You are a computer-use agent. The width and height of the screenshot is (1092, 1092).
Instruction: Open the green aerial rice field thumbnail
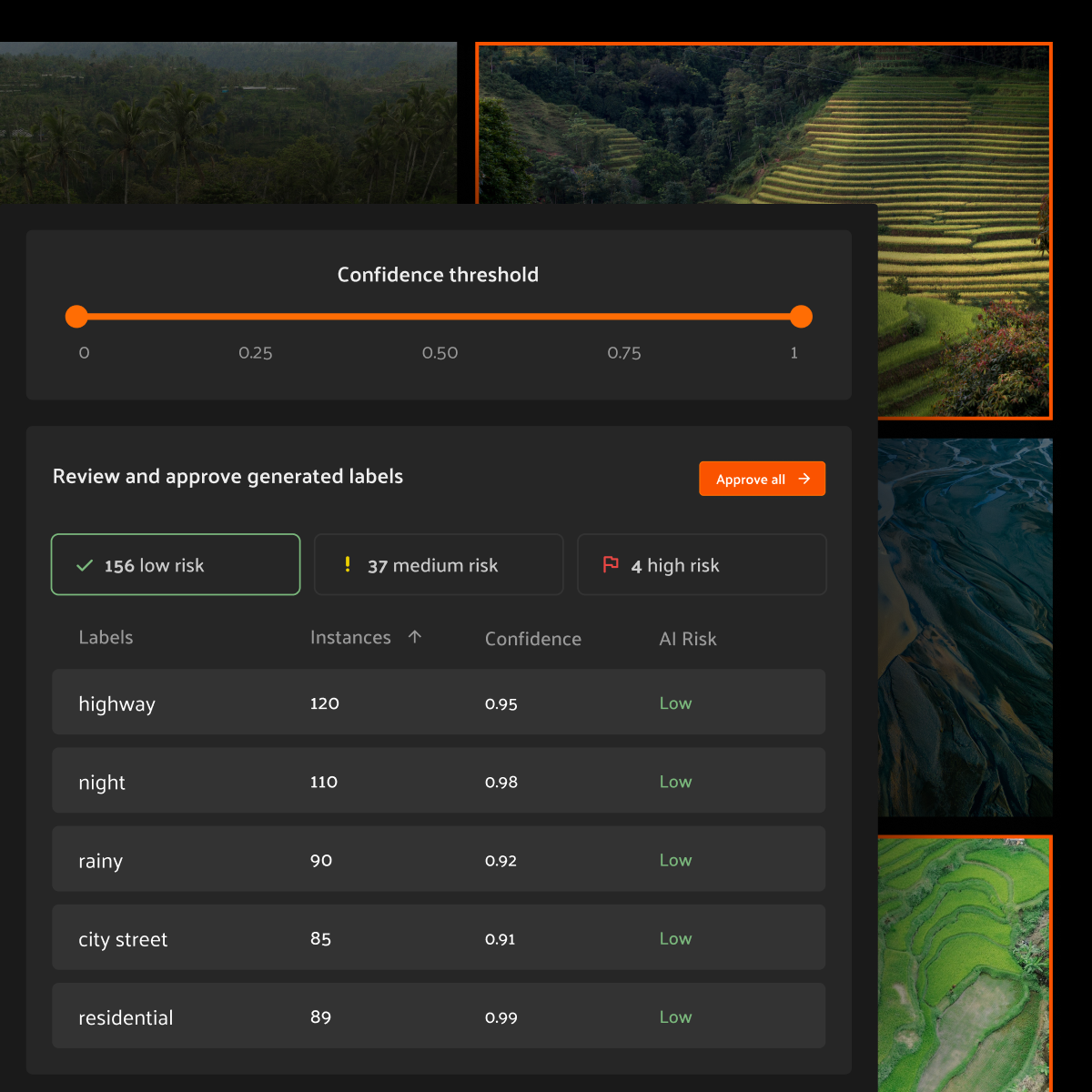point(966,963)
